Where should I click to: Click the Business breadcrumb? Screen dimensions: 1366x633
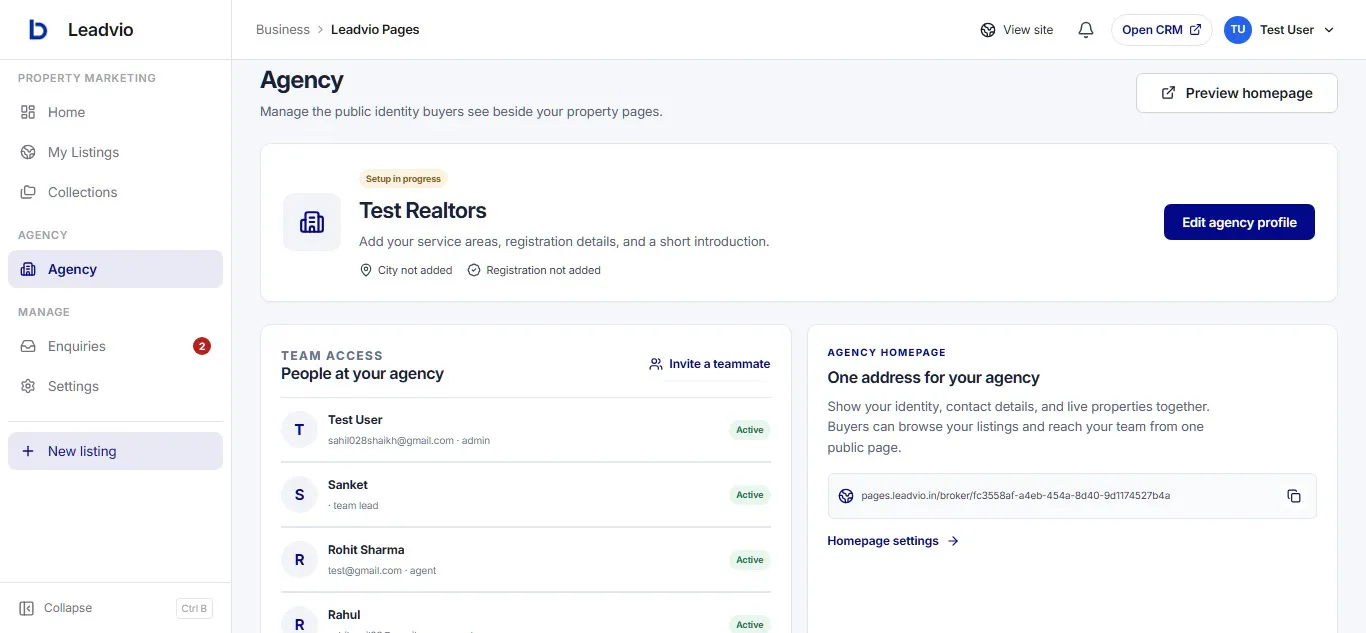pyautogui.click(x=283, y=30)
